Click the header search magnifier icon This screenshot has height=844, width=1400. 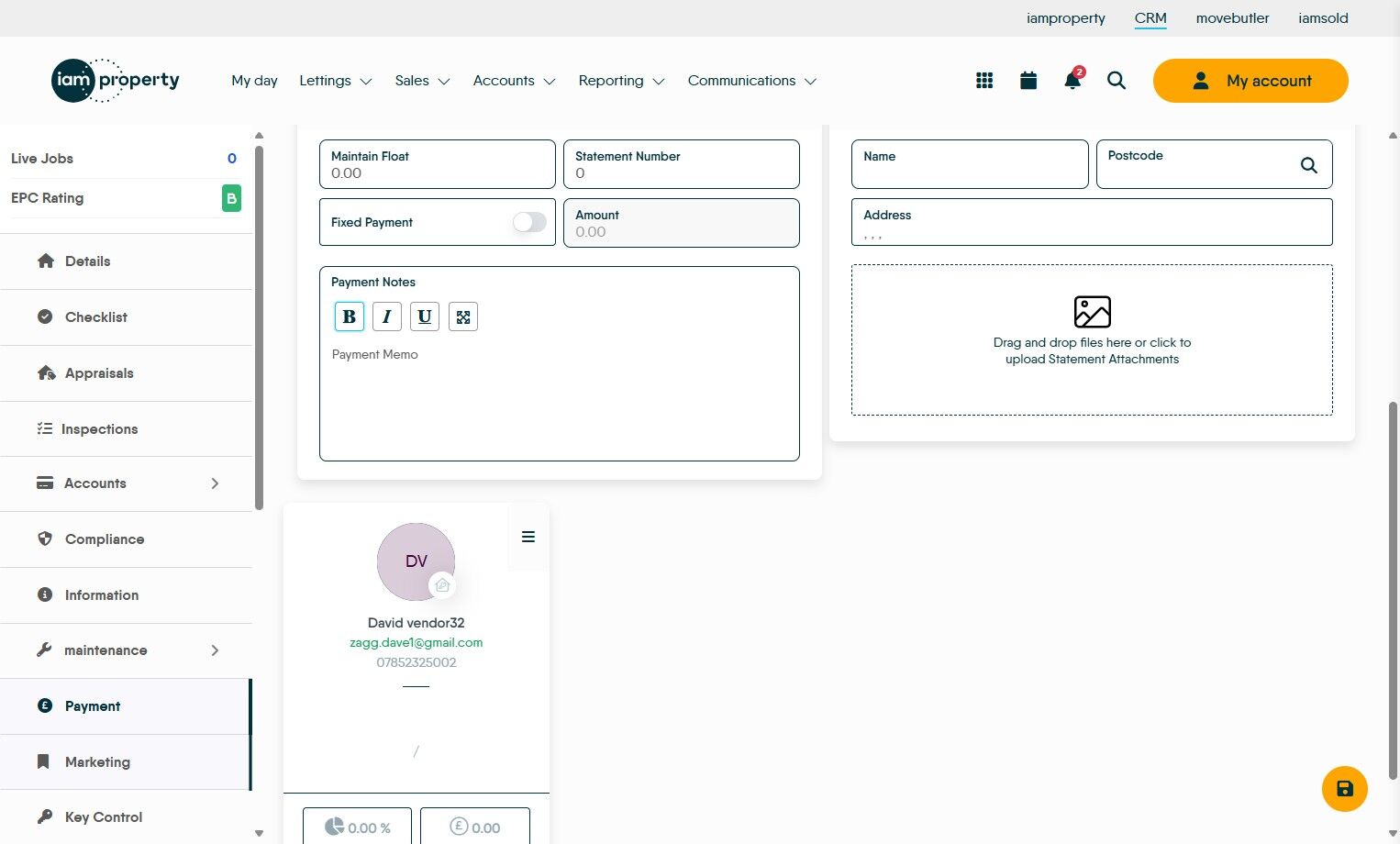[1117, 81]
